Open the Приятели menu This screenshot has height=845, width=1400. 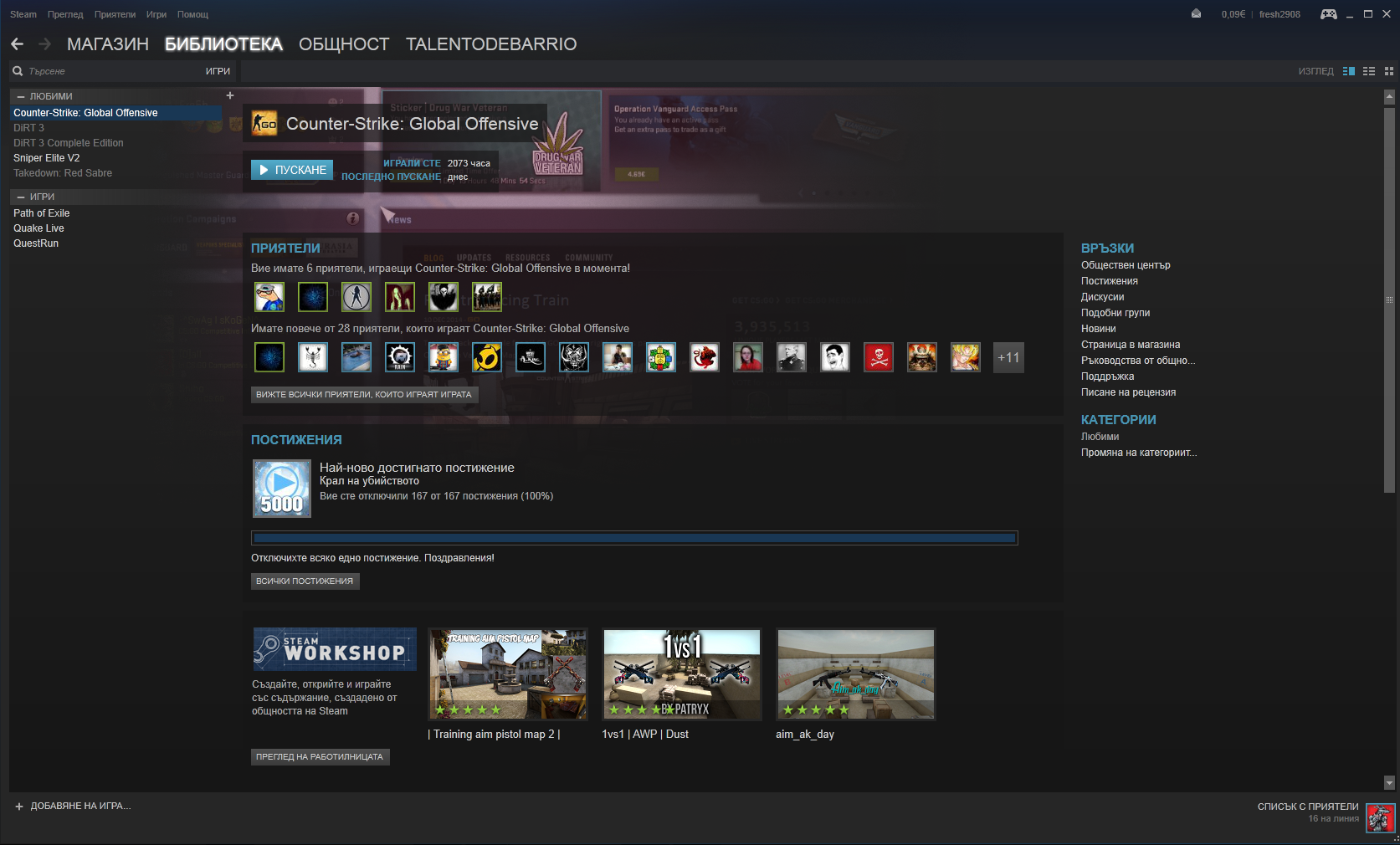tap(115, 14)
